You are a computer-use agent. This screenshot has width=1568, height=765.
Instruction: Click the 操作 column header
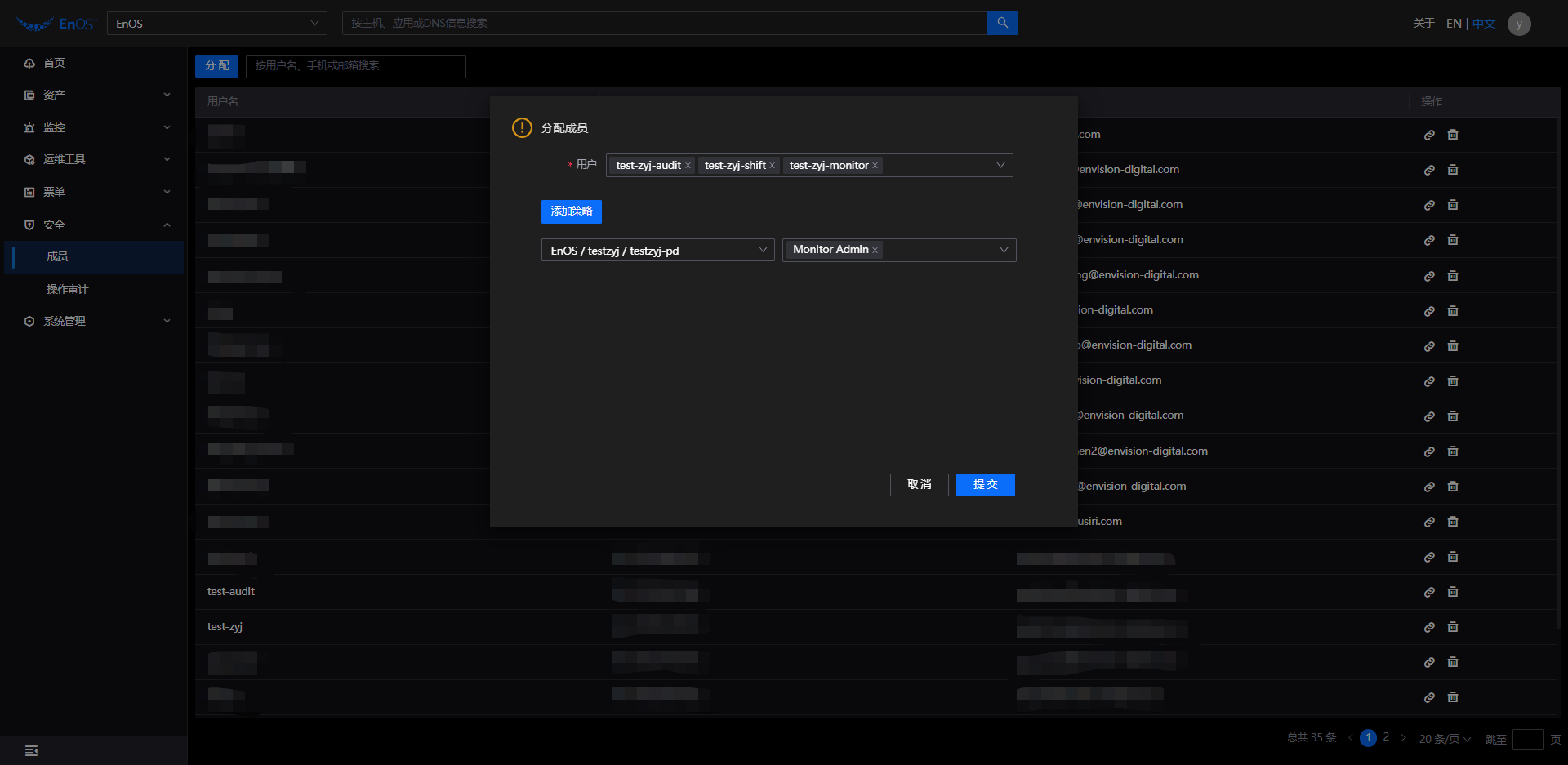click(x=1432, y=102)
